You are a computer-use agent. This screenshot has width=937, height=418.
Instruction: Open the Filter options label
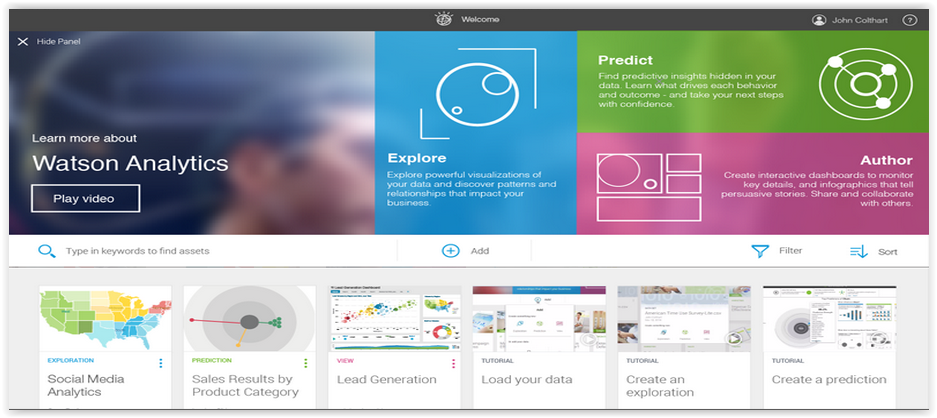pyautogui.click(x=791, y=251)
